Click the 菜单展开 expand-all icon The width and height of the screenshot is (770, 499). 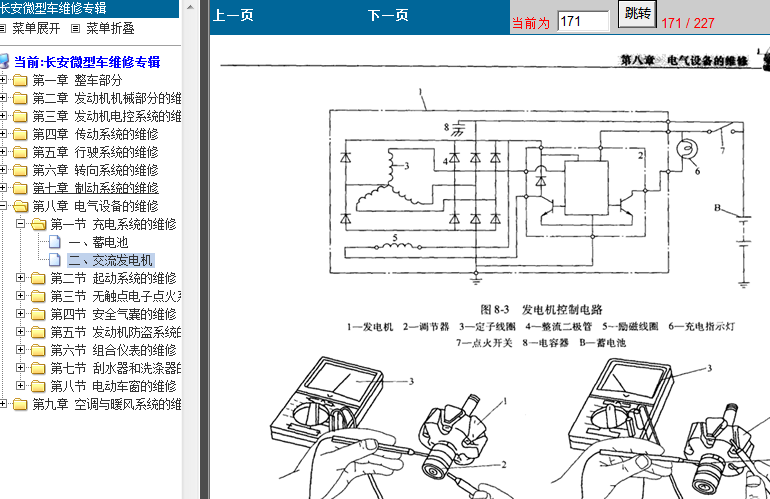coord(2,29)
